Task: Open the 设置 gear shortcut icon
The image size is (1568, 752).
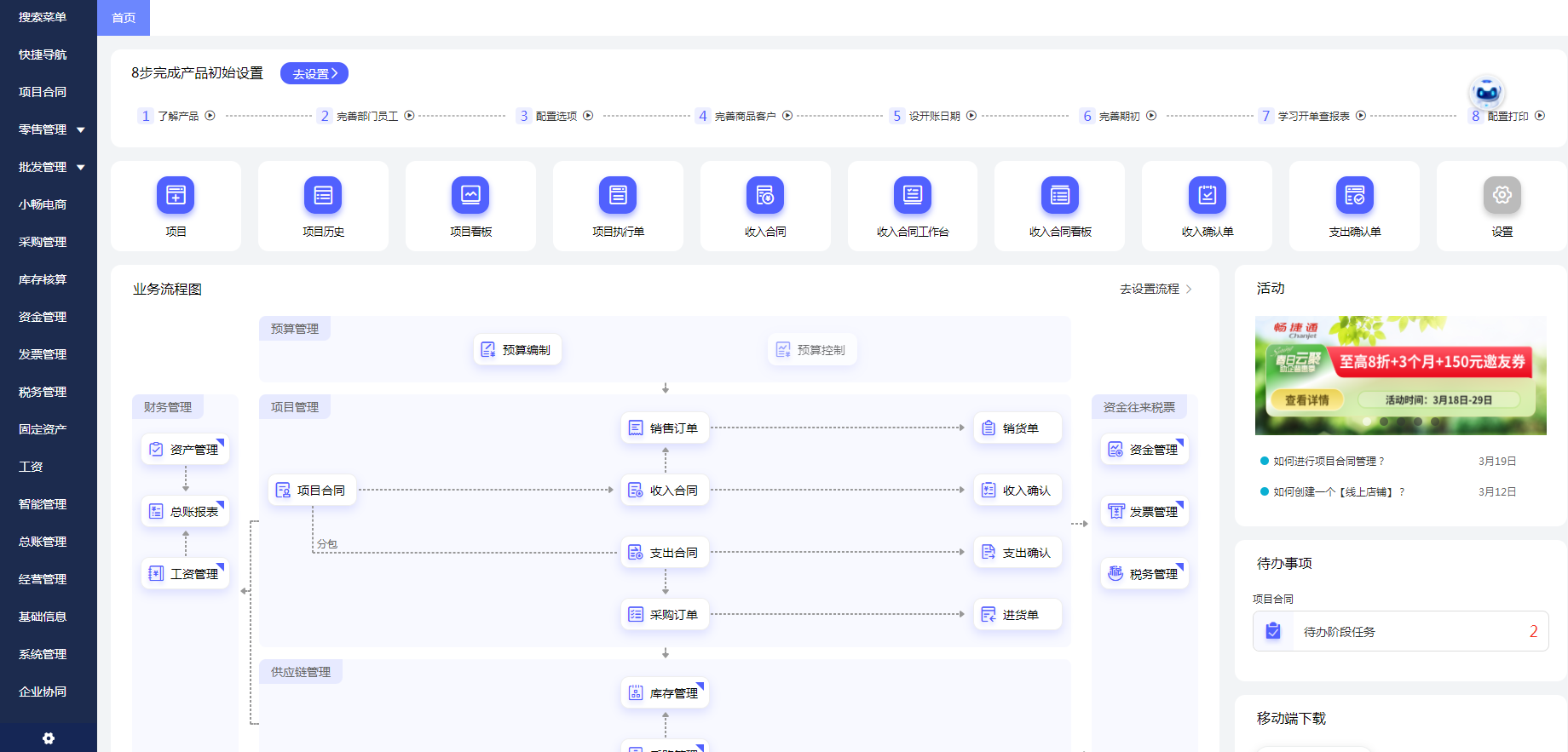Action: click(1502, 195)
